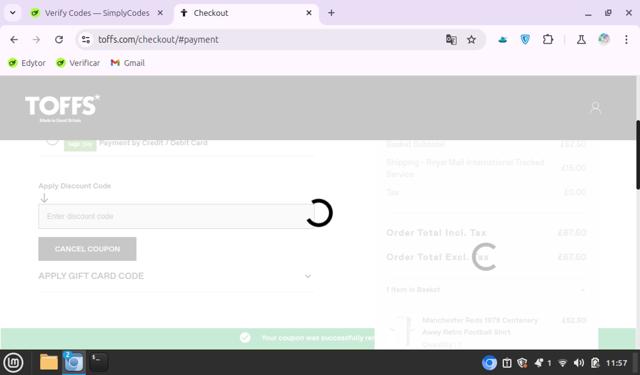Viewport: 640px width, 375px height.
Task: Open the Wi-Fi network tray icon
Action: click(562, 363)
